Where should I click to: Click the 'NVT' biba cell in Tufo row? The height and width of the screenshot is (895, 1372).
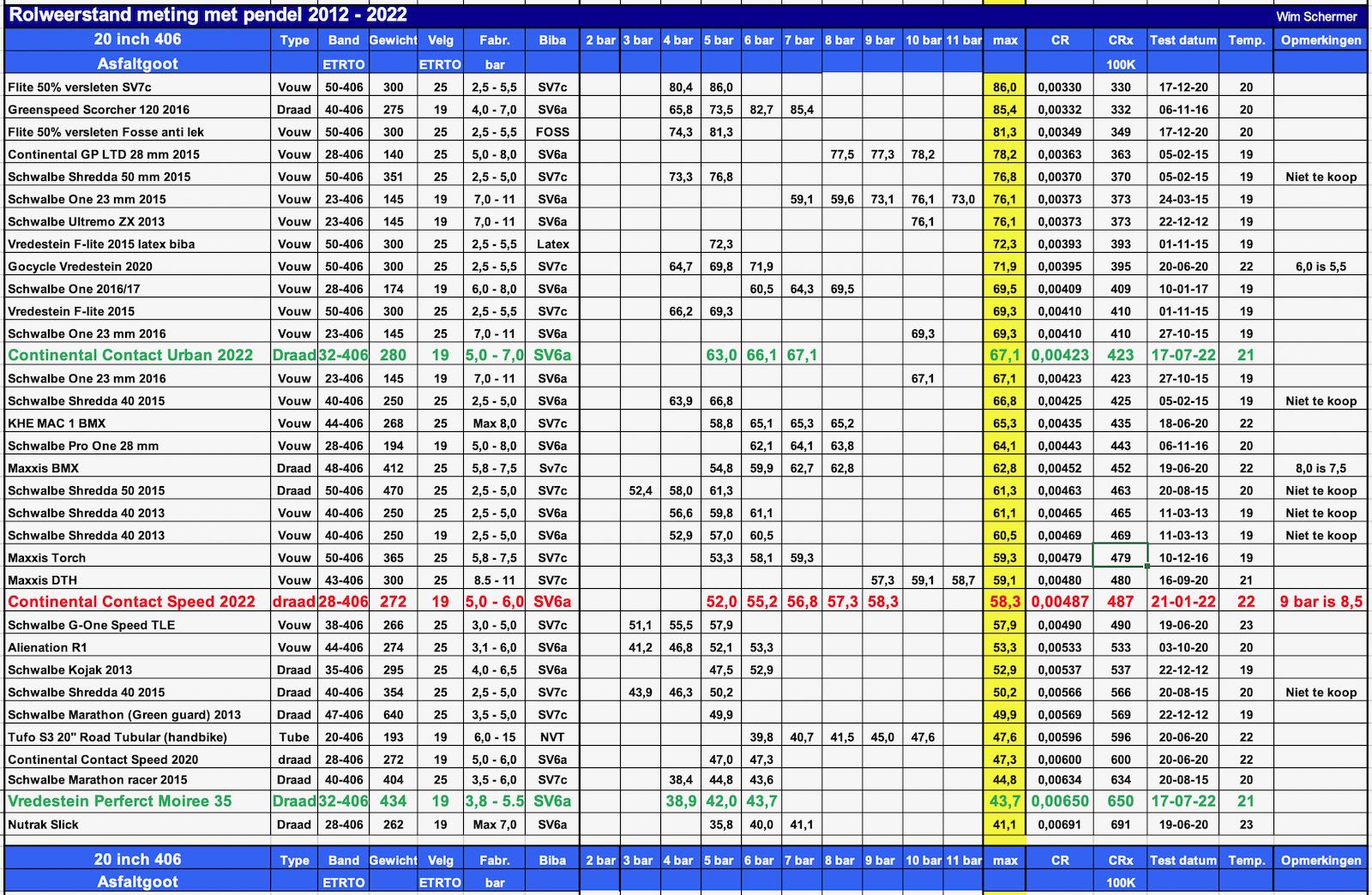tap(552, 737)
